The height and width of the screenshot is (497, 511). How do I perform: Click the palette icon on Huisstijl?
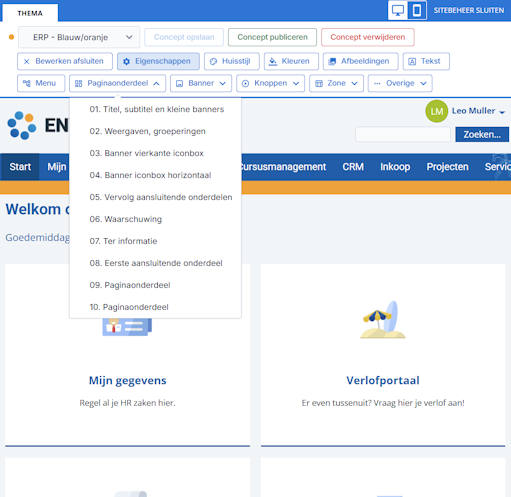pyautogui.click(x=213, y=61)
